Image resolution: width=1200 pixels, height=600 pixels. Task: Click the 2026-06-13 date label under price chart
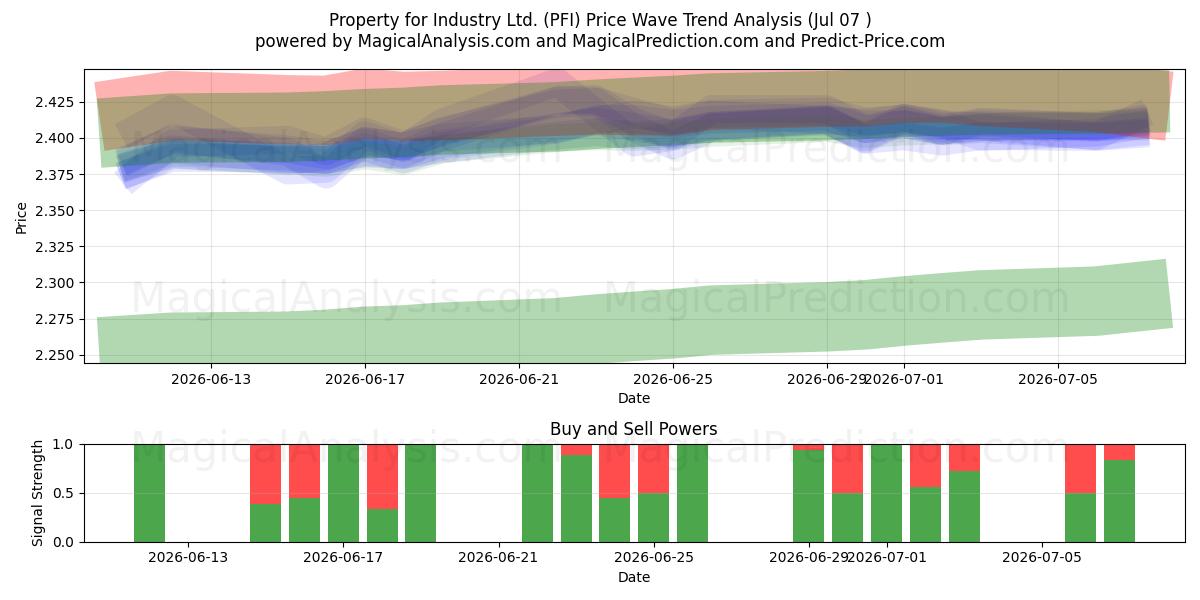210,379
